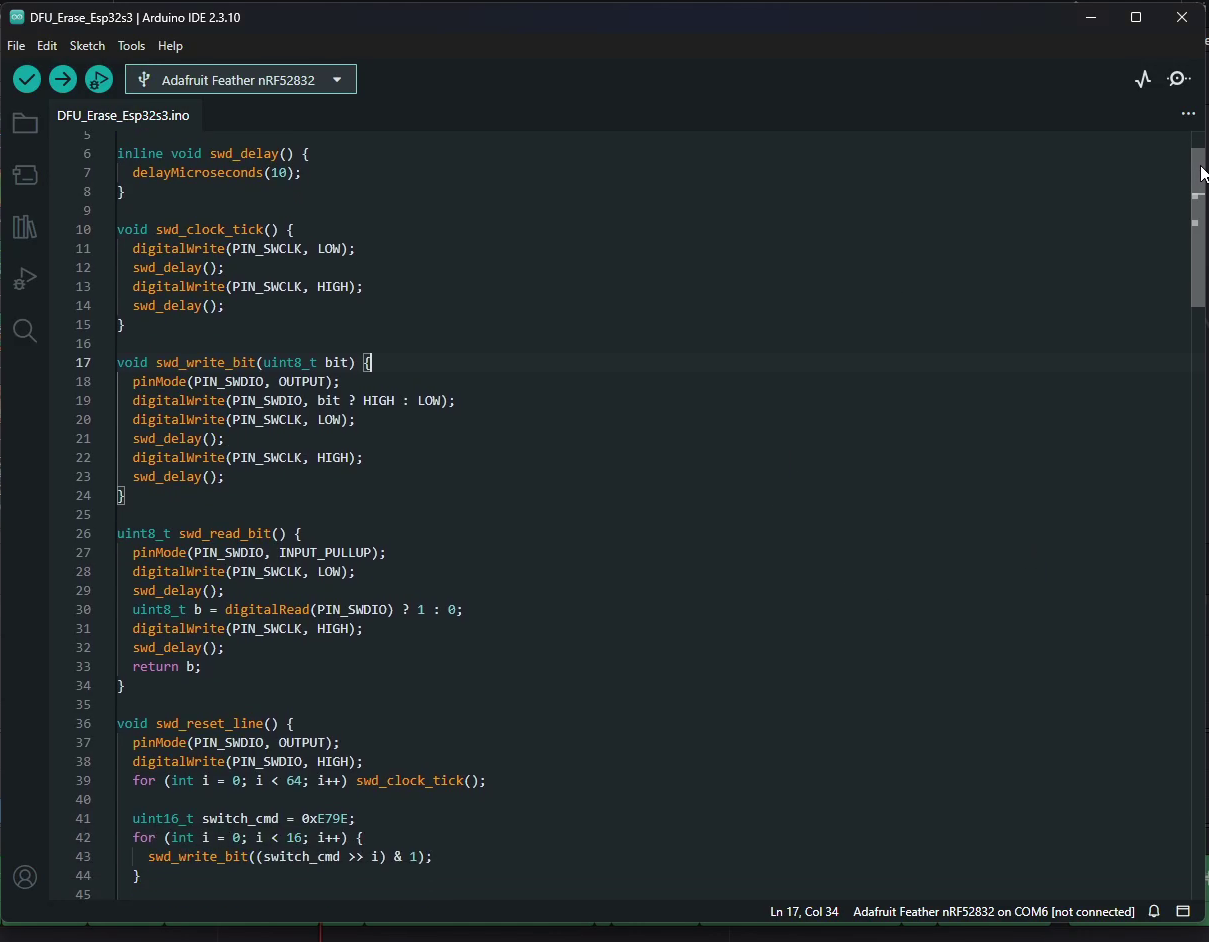
Task: Open the Serial Monitor
Action: pyautogui.click(x=1180, y=79)
